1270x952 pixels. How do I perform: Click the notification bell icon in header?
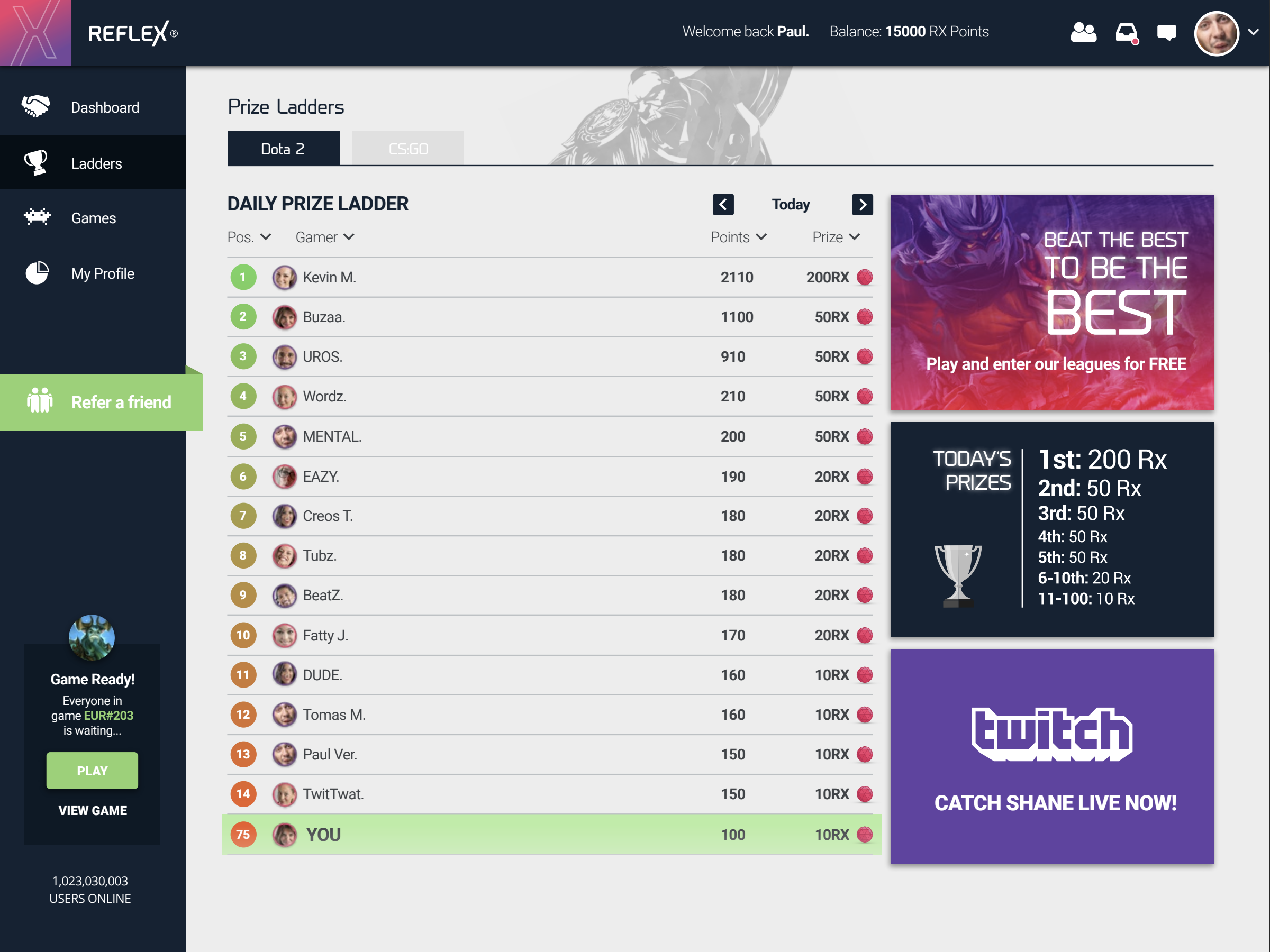(x=1127, y=32)
